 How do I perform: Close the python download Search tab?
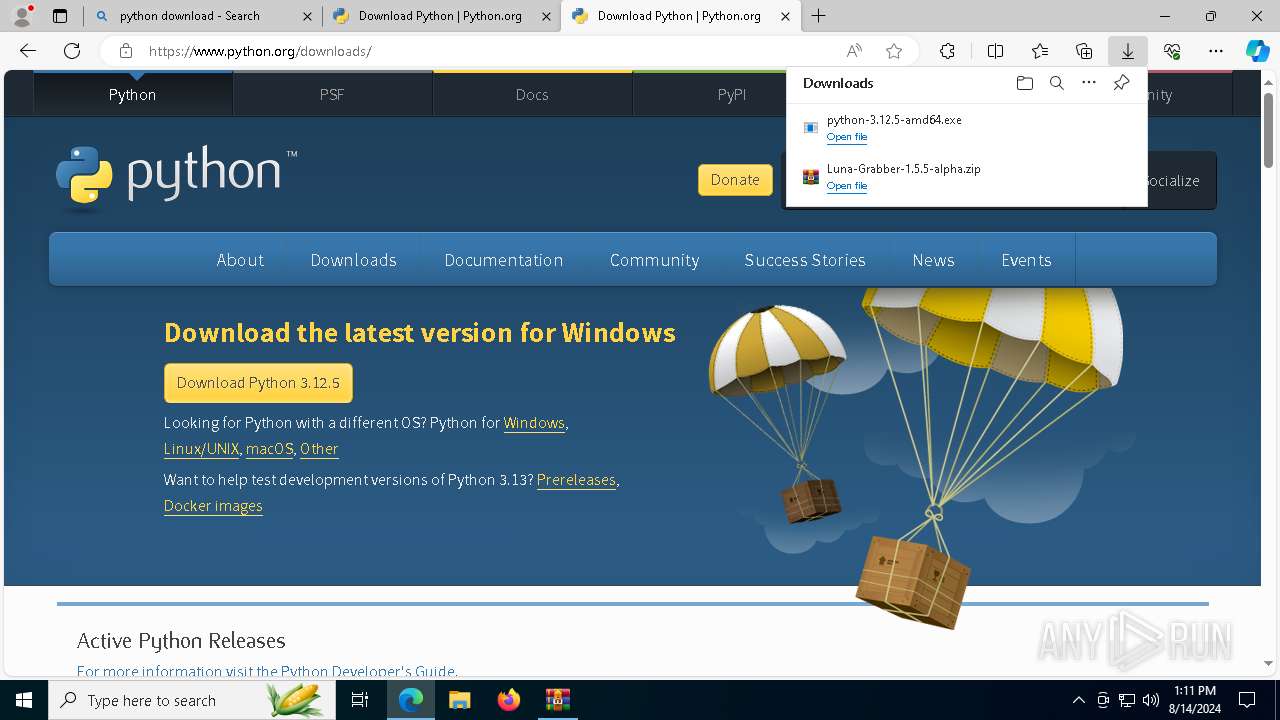click(x=307, y=16)
